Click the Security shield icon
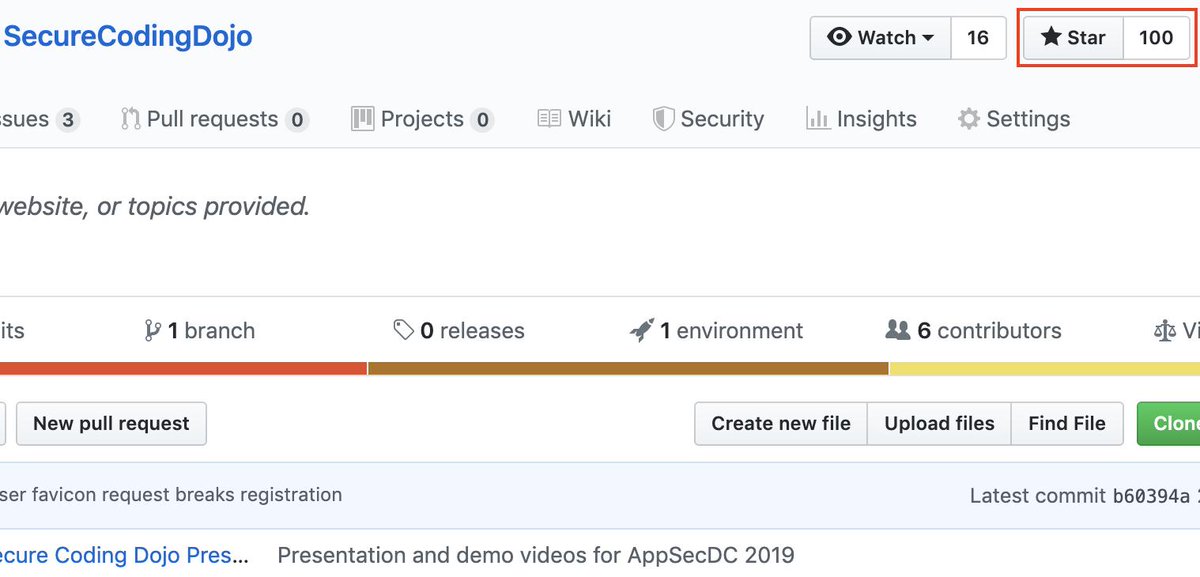This screenshot has width=1200, height=577. [663, 119]
